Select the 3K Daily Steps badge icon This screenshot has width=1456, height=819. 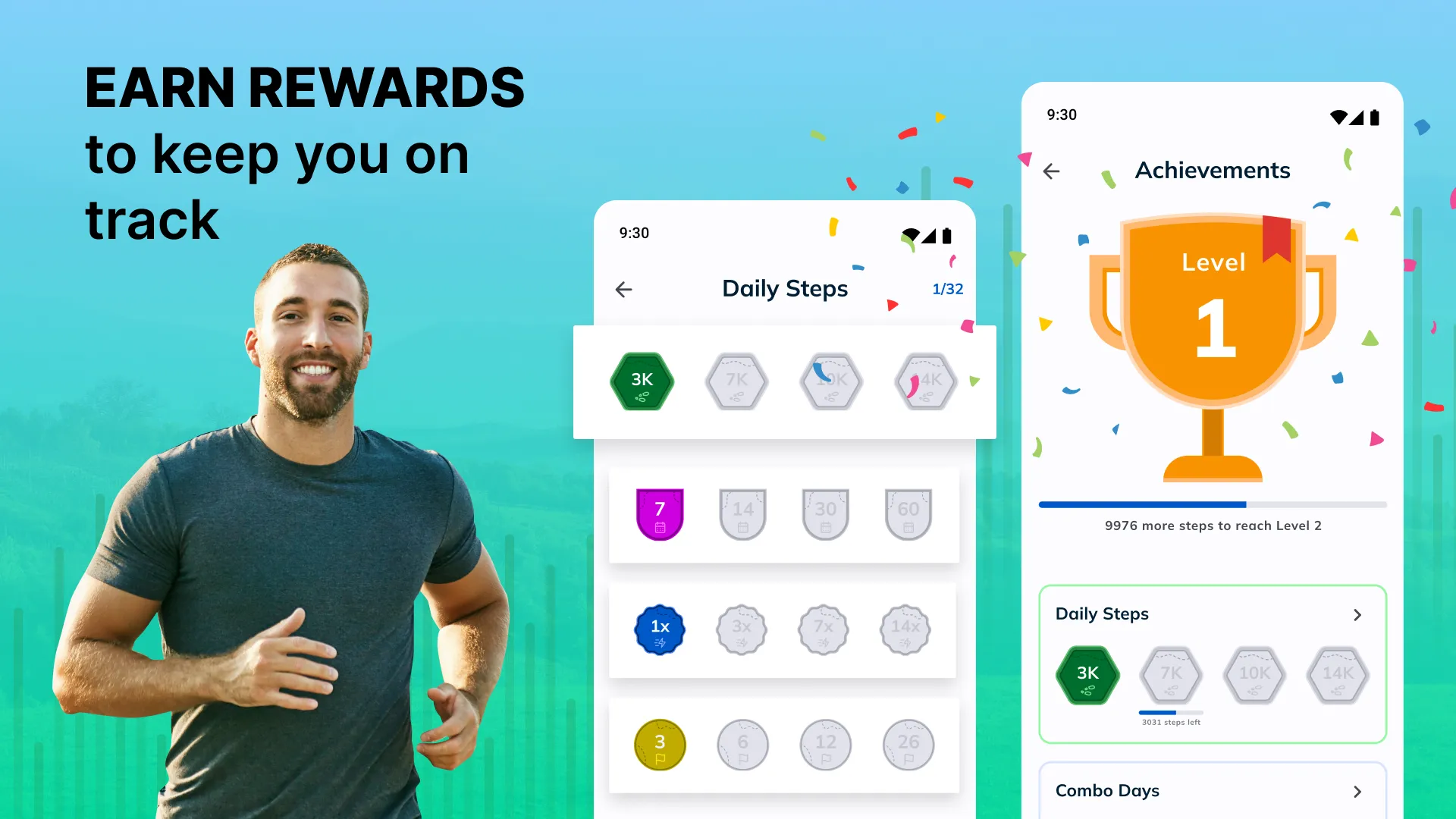tap(642, 380)
